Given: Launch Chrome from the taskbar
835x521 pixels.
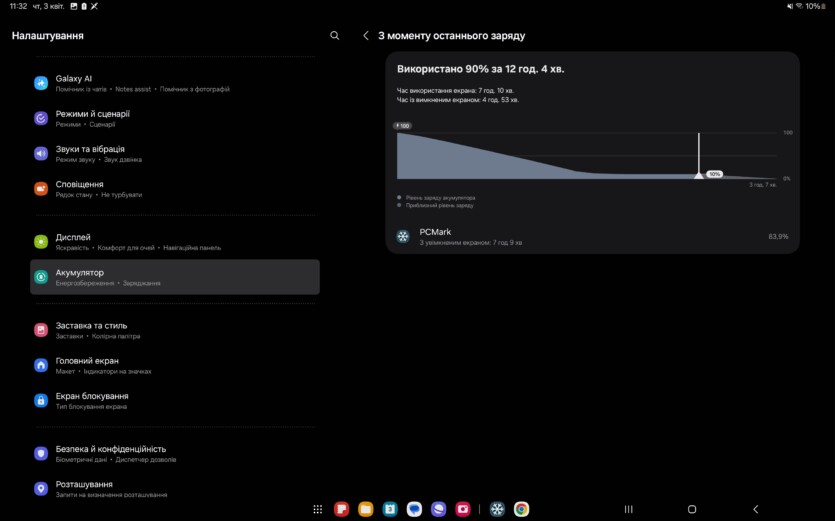Looking at the screenshot, I should click(521, 509).
